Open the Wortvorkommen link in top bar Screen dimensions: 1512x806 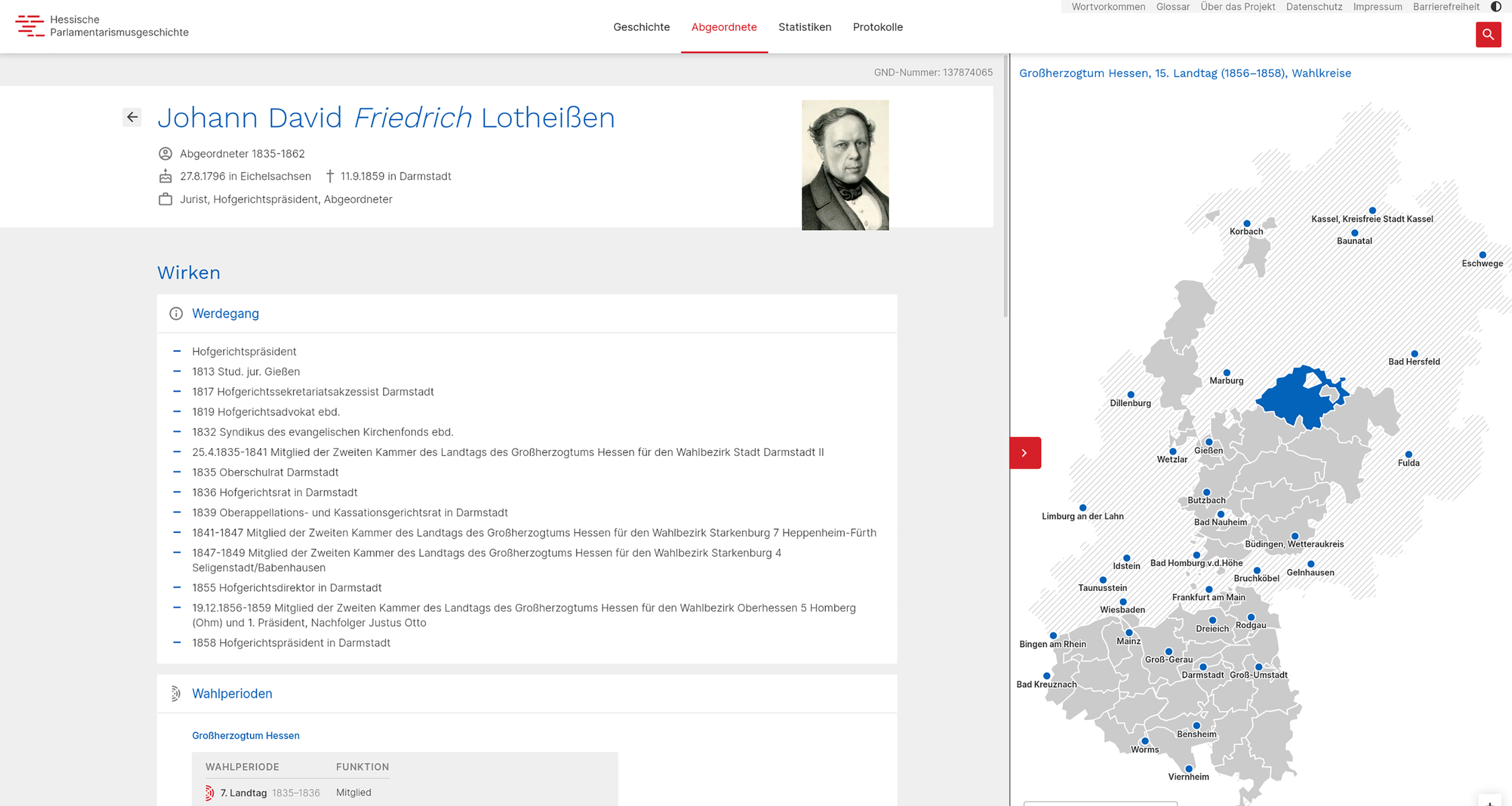pyautogui.click(x=1108, y=7)
